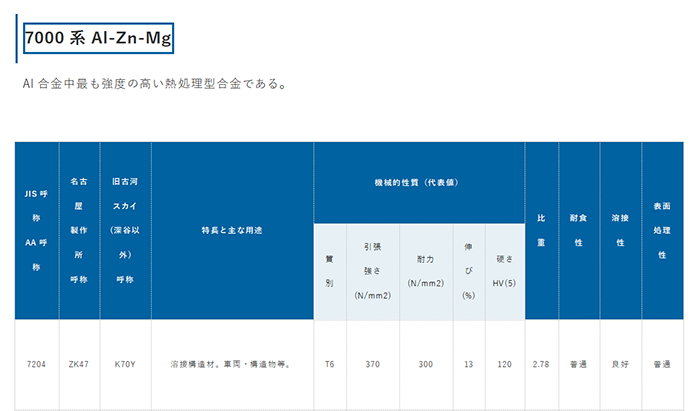Click the ZK47 designation cell
The width and height of the screenshot is (700, 411).
[x=79, y=364]
